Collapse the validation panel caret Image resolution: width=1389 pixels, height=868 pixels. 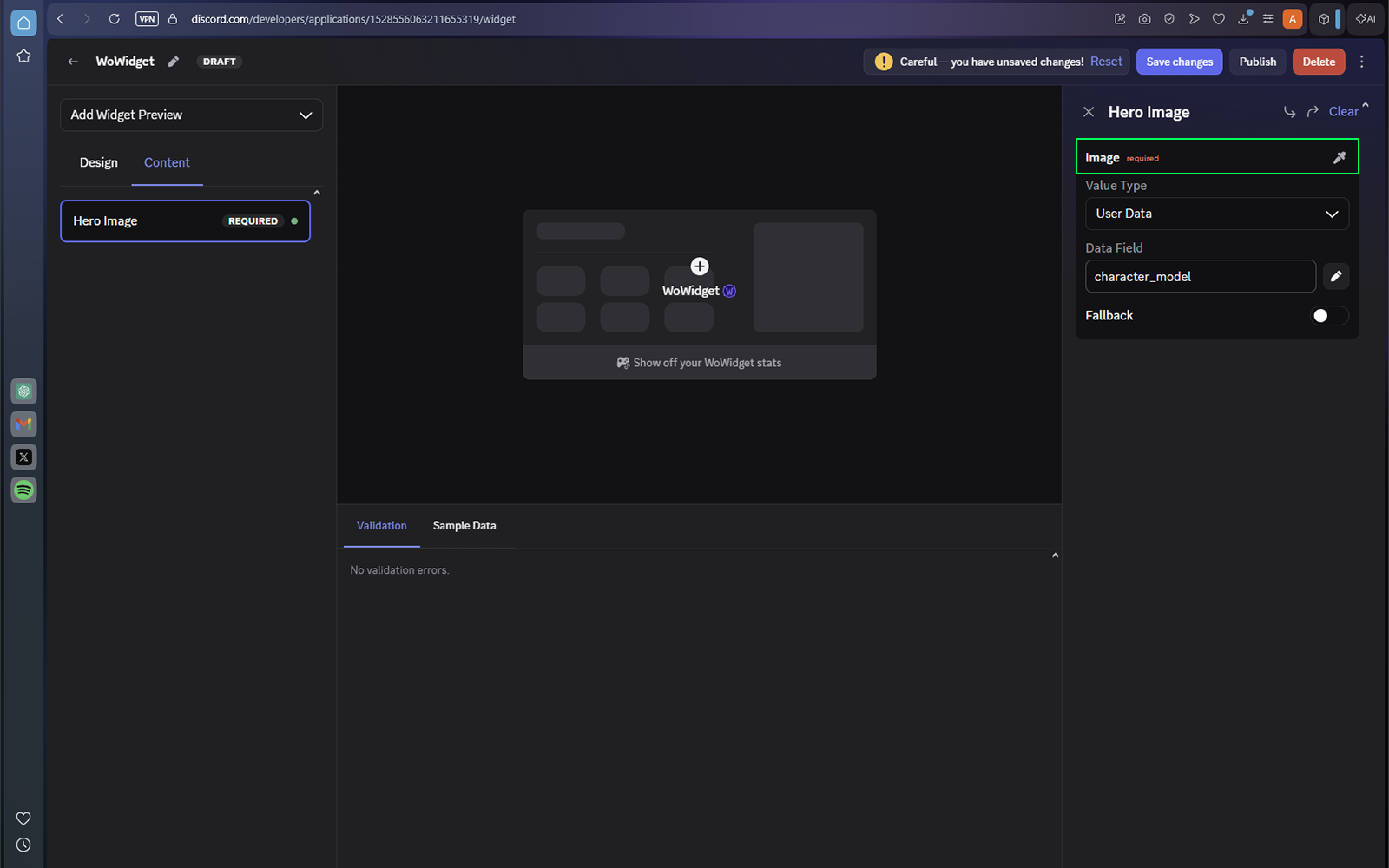pos(1055,556)
